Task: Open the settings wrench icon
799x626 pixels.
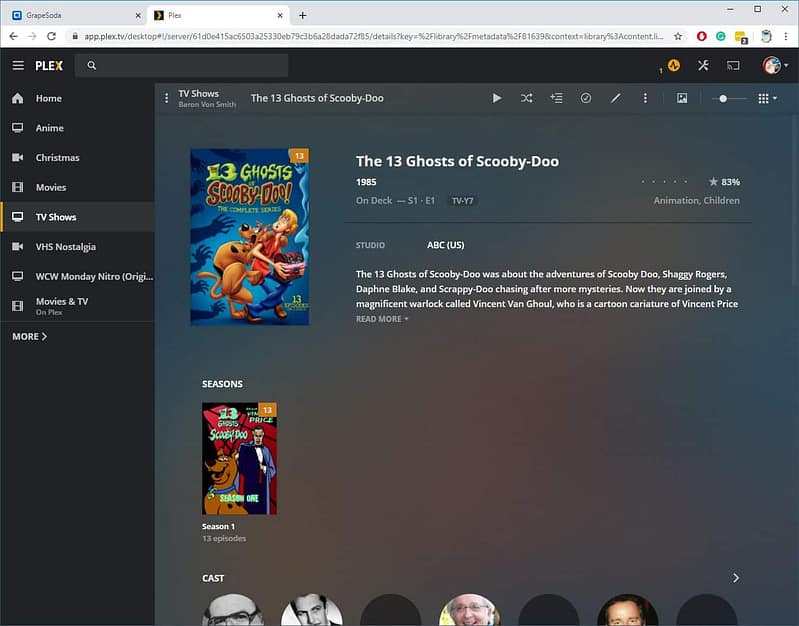Action: 703,65
